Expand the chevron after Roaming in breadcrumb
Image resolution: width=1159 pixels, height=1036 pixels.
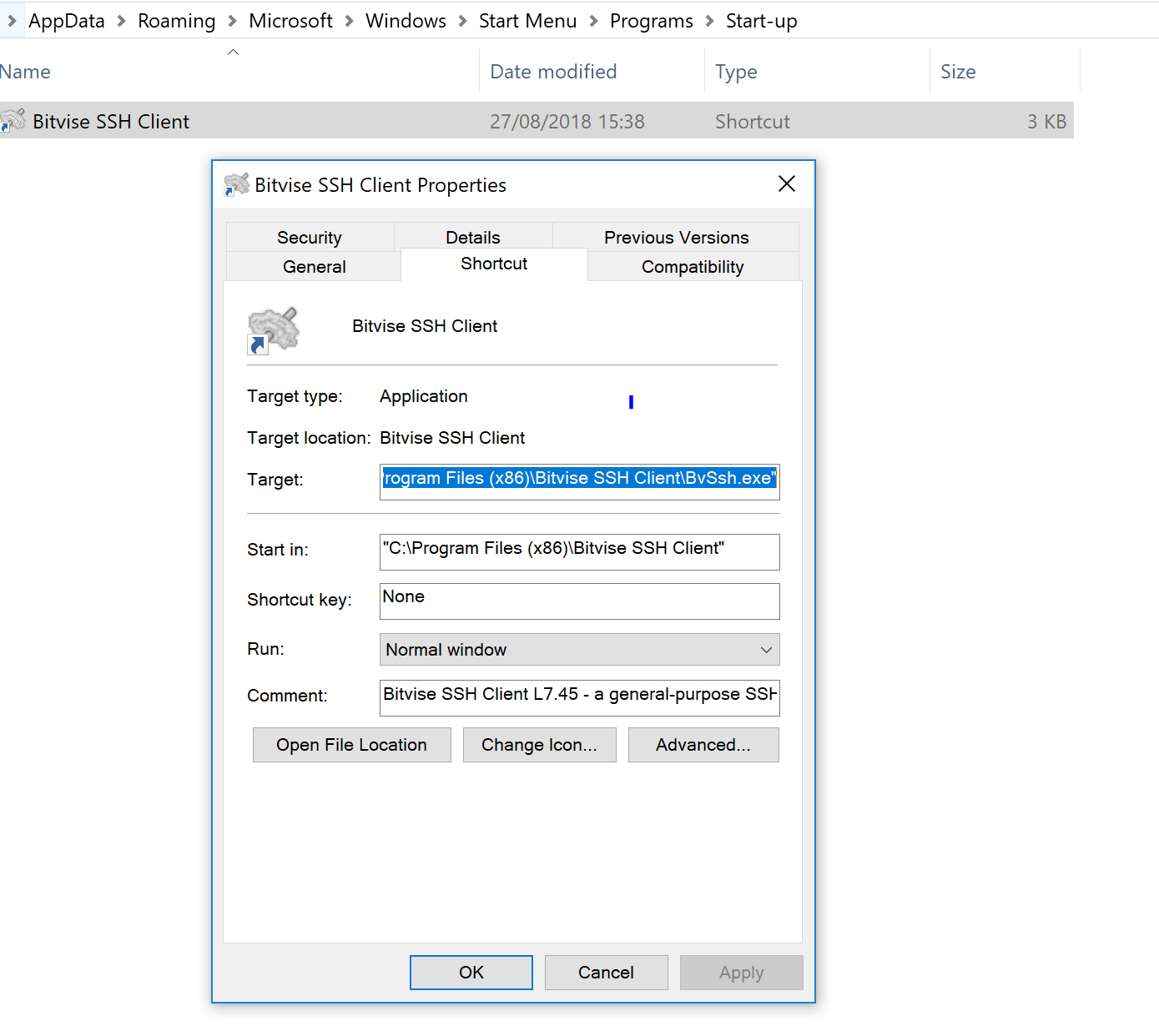pos(233,21)
